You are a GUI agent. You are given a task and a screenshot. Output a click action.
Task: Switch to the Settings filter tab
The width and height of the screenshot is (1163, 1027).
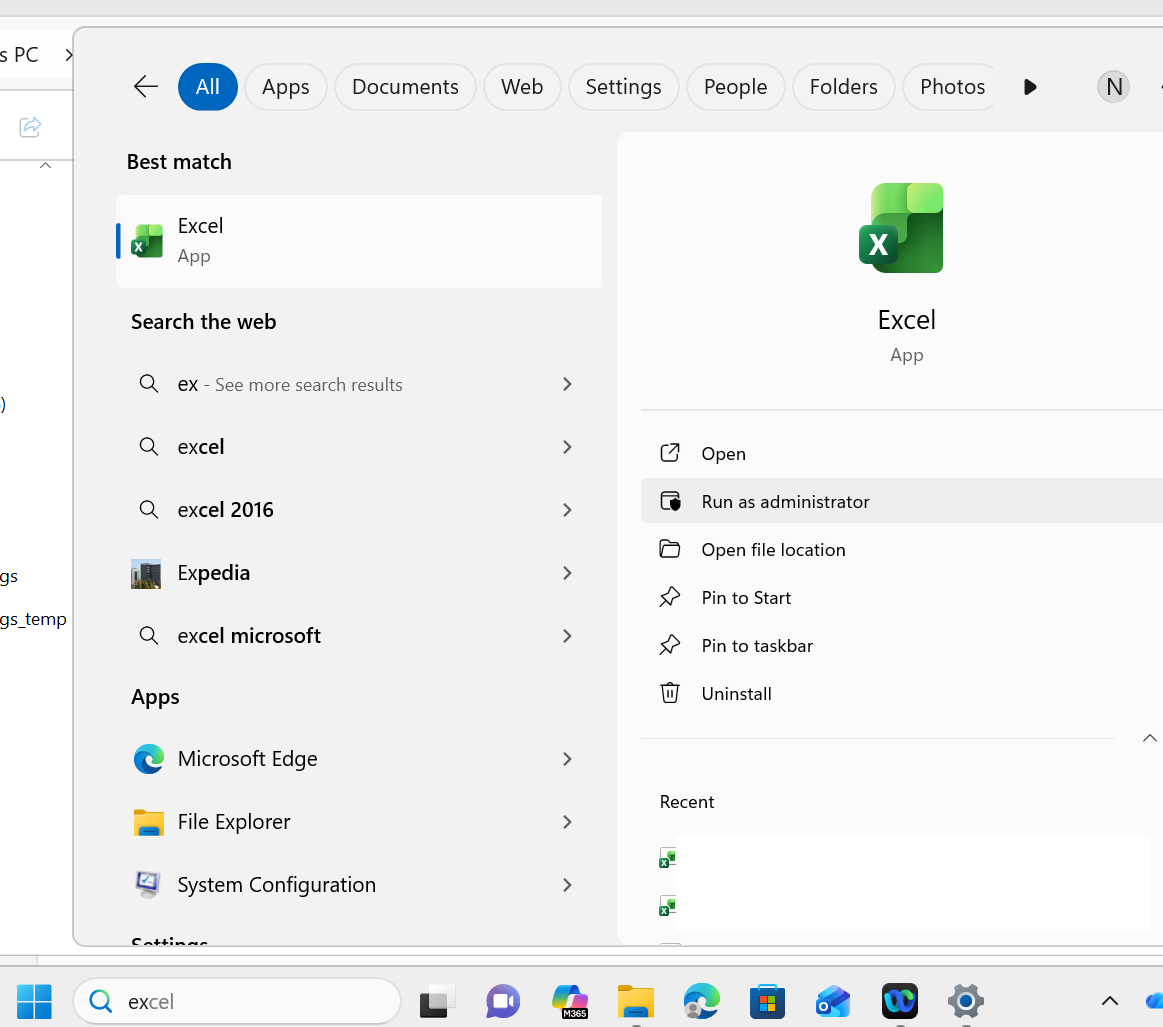pos(623,87)
